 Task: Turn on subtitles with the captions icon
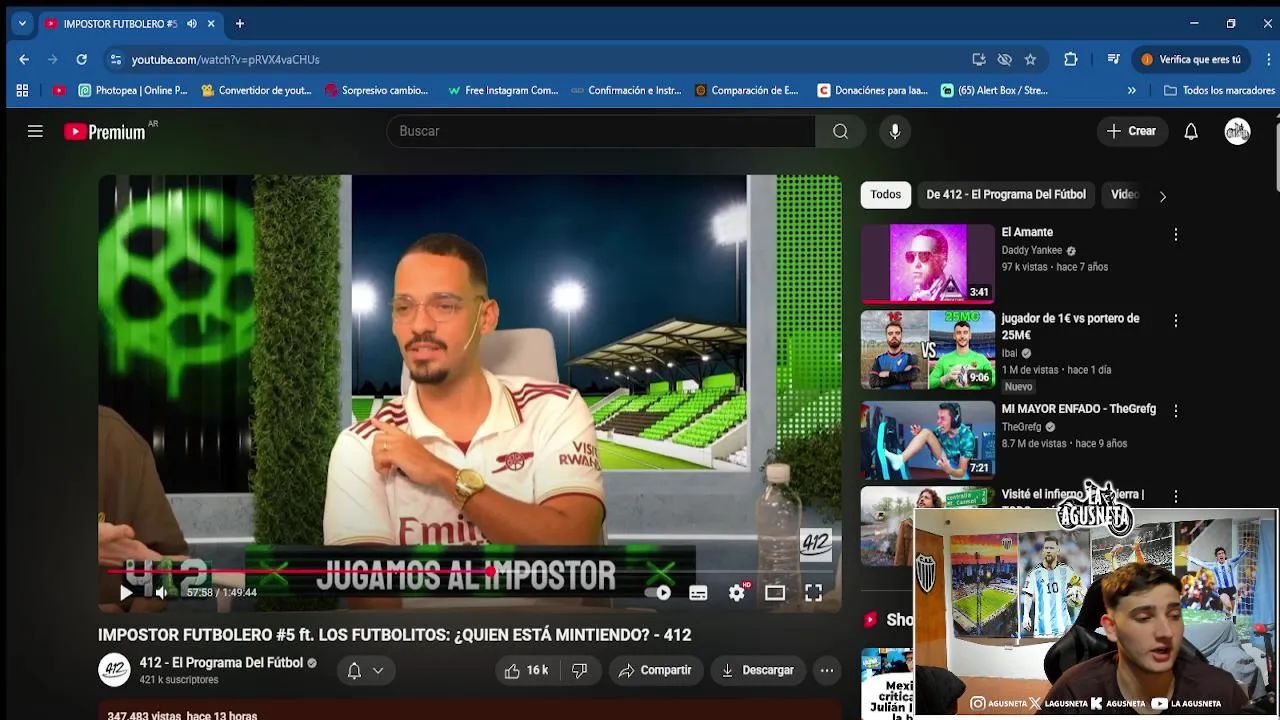coord(698,593)
